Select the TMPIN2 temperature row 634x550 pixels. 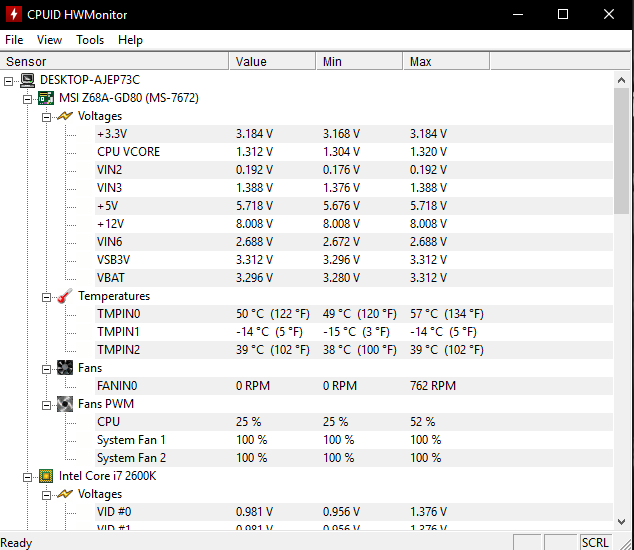[x=354, y=350]
